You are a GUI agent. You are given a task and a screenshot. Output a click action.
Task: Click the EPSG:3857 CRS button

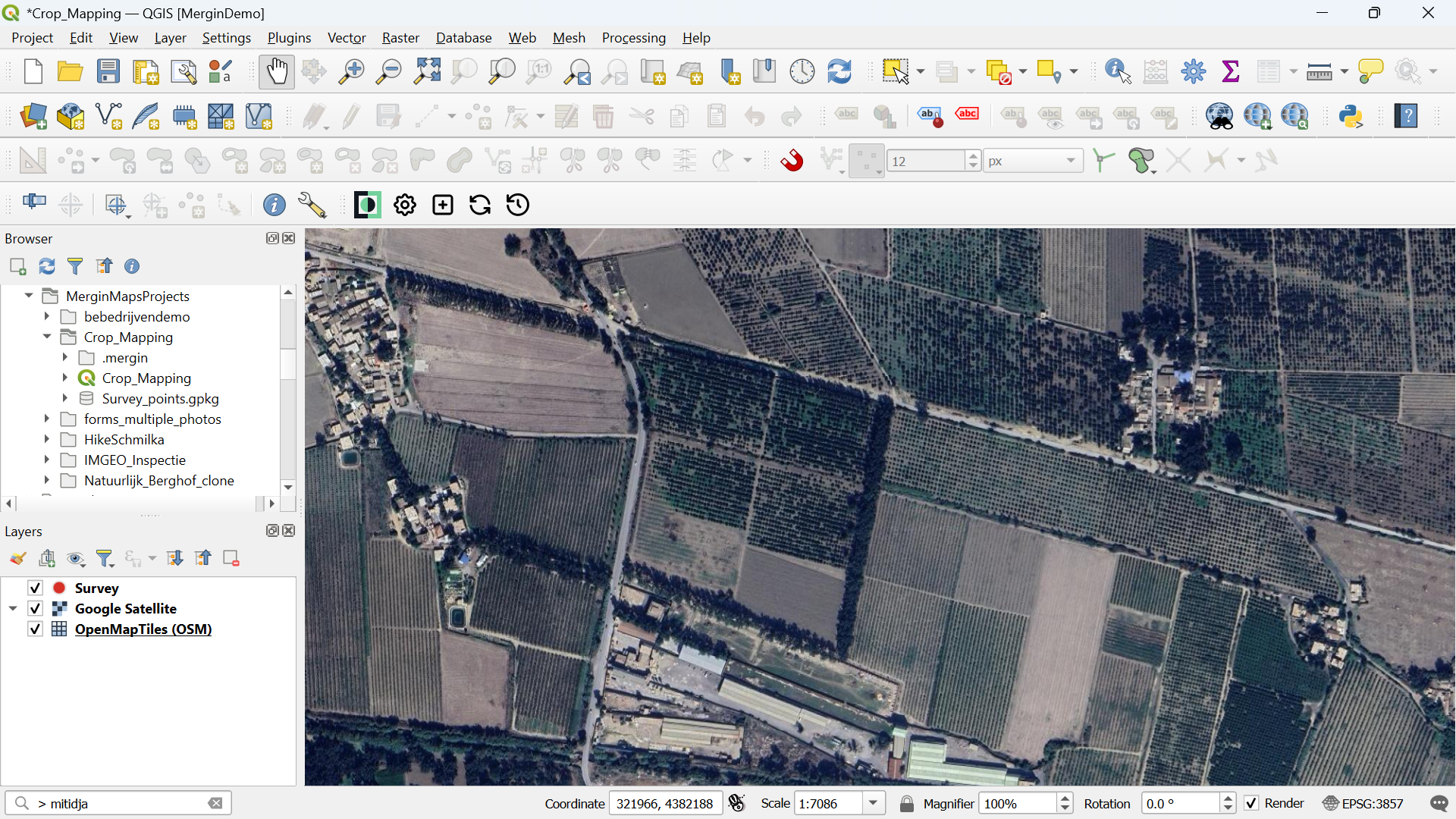1363,803
